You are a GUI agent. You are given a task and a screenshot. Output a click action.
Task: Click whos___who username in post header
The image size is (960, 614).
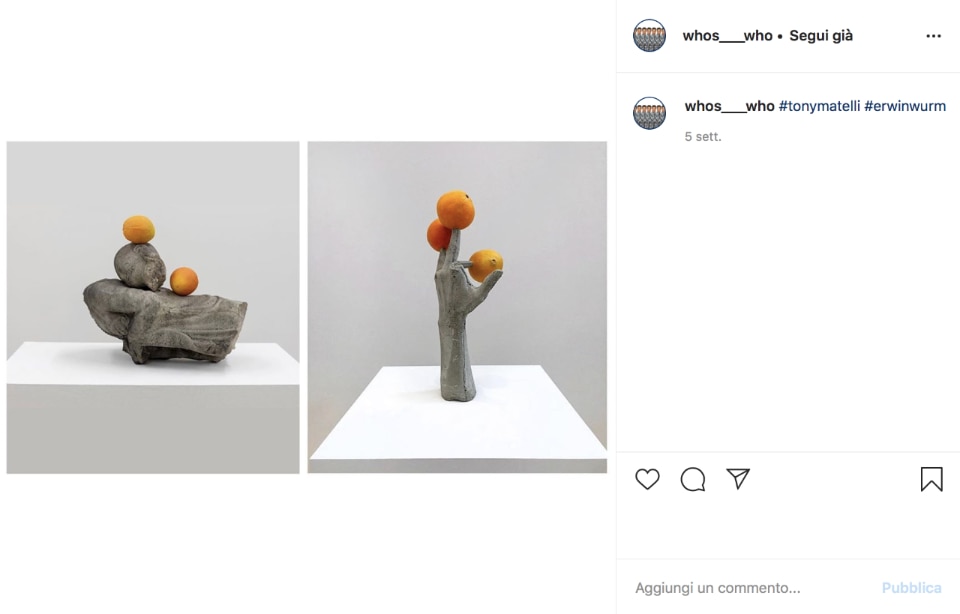tap(727, 36)
